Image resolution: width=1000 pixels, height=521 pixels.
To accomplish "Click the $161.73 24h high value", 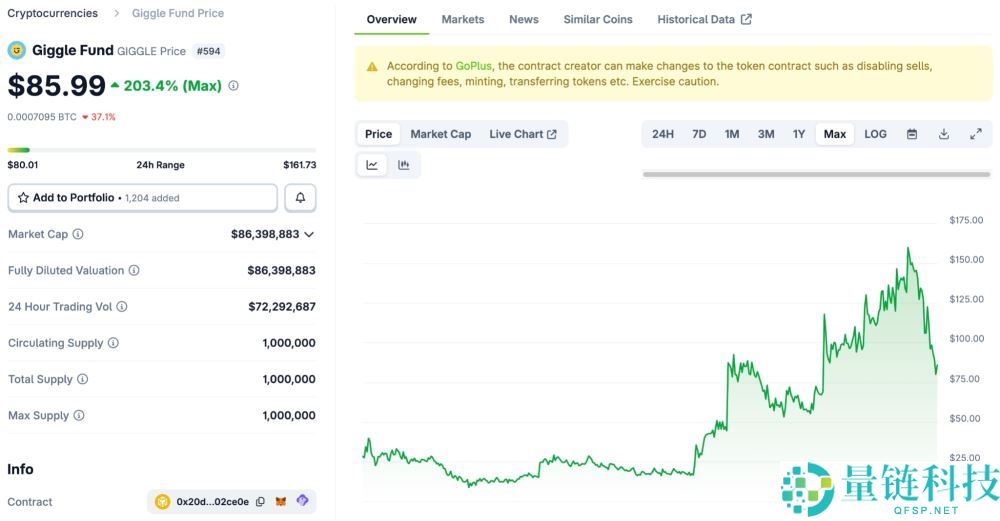I will [x=300, y=165].
